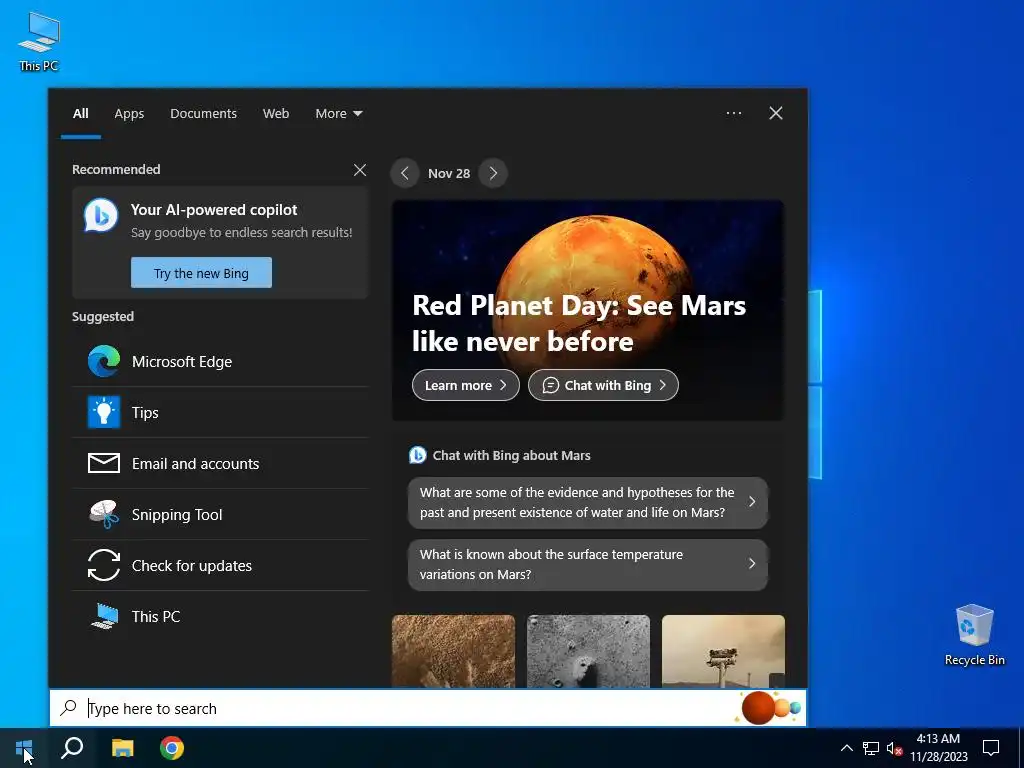Click the Nov 28 date label
Screen dimensions: 1024x768
[449, 174]
